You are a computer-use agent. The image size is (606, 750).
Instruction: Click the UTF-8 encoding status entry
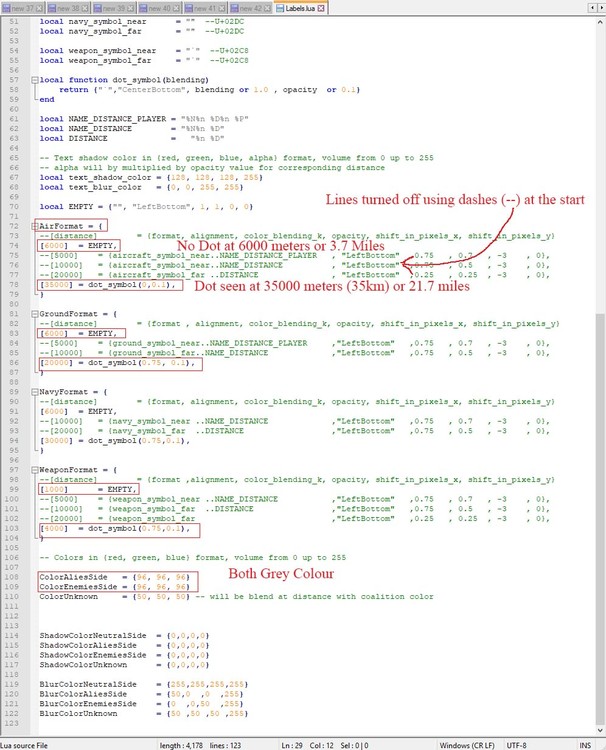pyautogui.click(x=516, y=745)
